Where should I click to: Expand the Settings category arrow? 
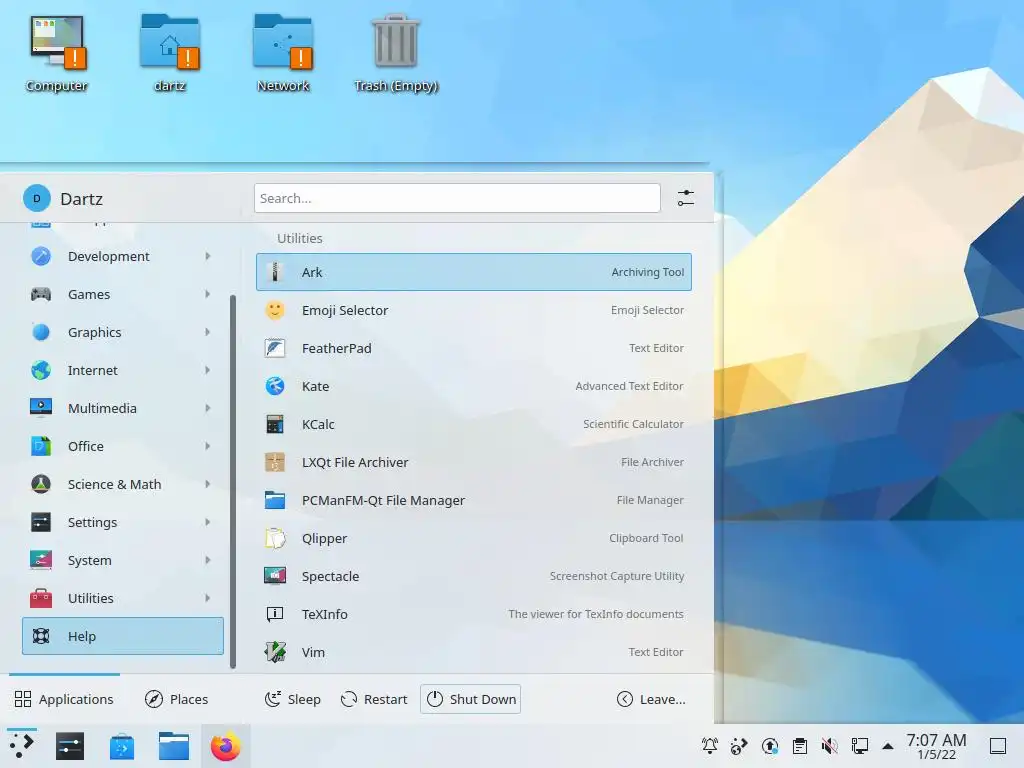point(208,522)
